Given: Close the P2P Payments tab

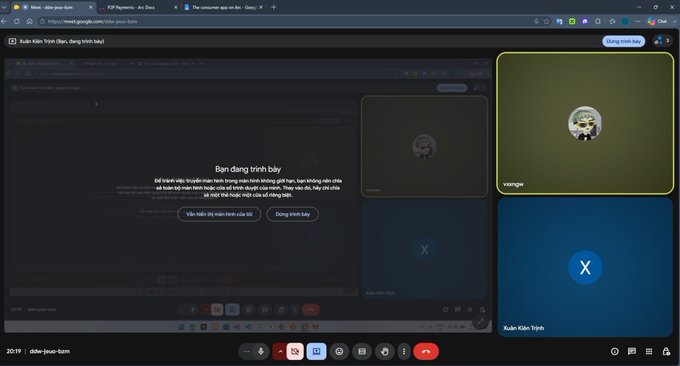Looking at the screenshot, I should pos(176,7).
